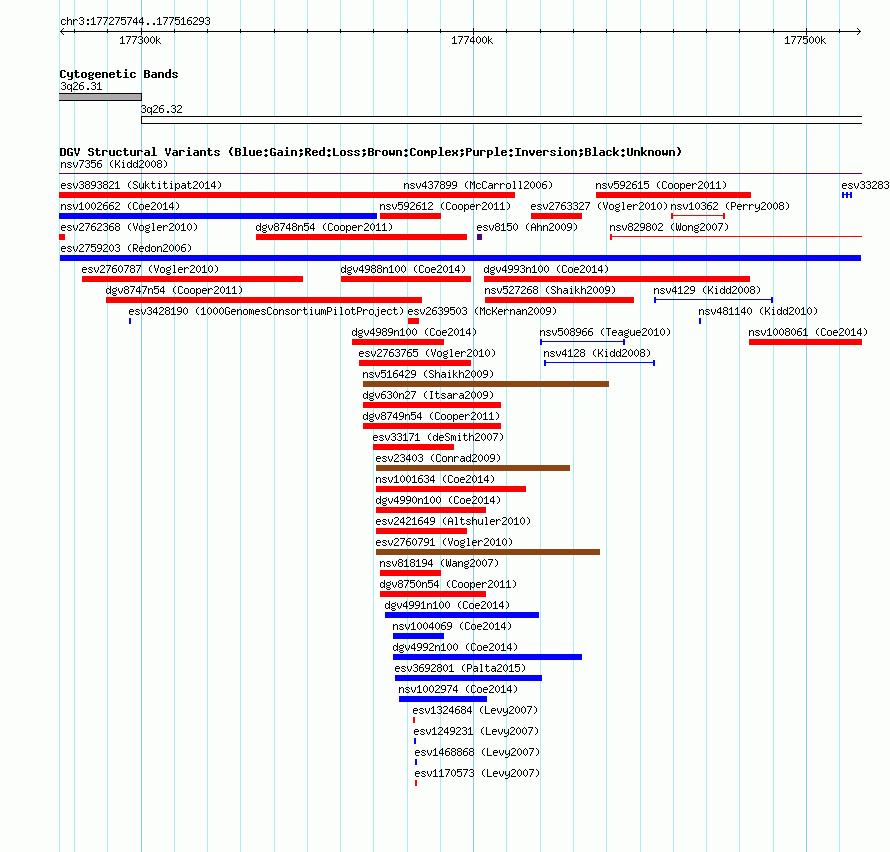This screenshot has width=890, height=852.
Task: Click the Cytogenetic Bands track title
Action: click(x=119, y=74)
